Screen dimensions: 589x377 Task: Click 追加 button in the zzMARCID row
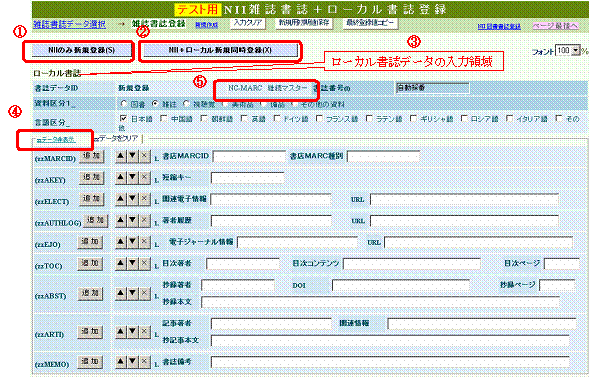[91, 156]
